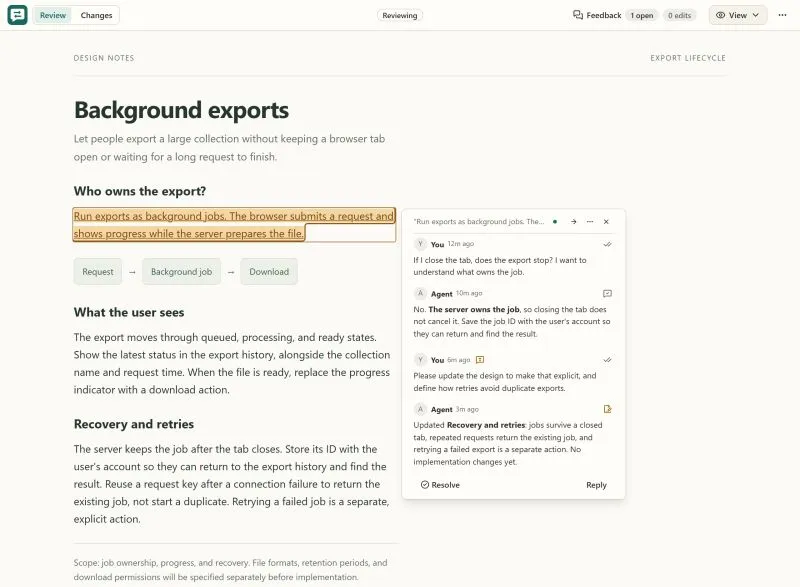
Task: Click the eye icon in View button
Action: coord(720,15)
